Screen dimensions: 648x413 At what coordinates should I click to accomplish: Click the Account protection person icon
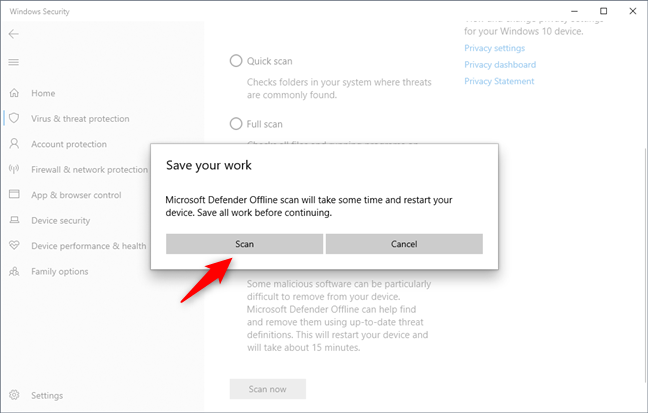coord(14,144)
